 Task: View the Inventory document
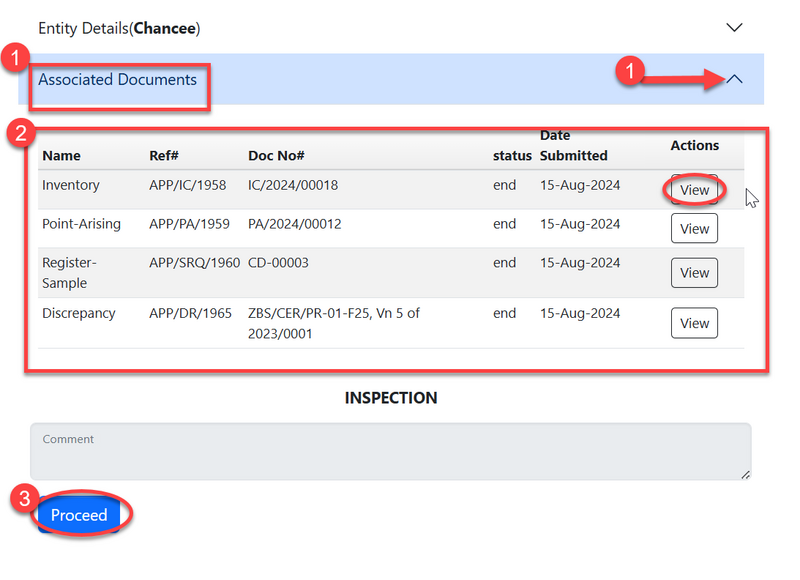tap(694, 190)
